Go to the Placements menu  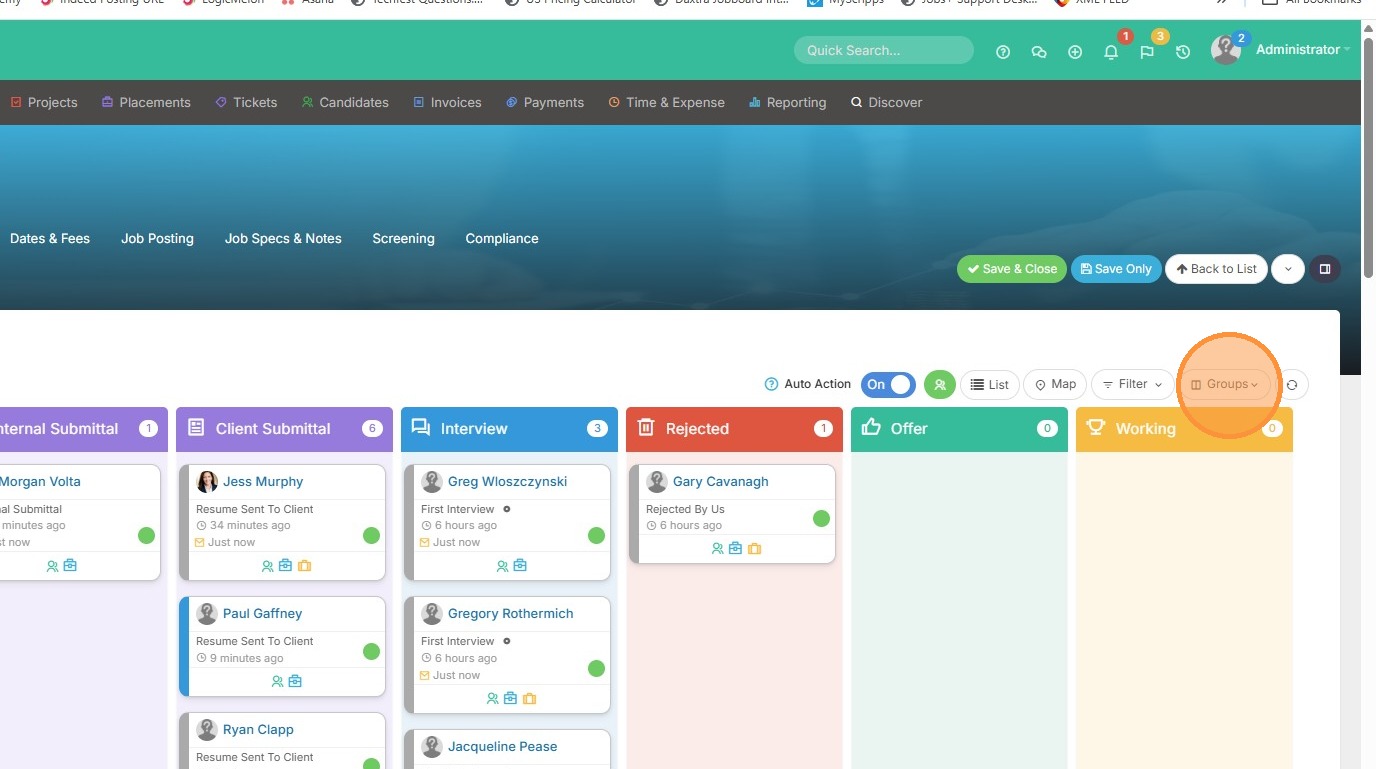point(146,102)
